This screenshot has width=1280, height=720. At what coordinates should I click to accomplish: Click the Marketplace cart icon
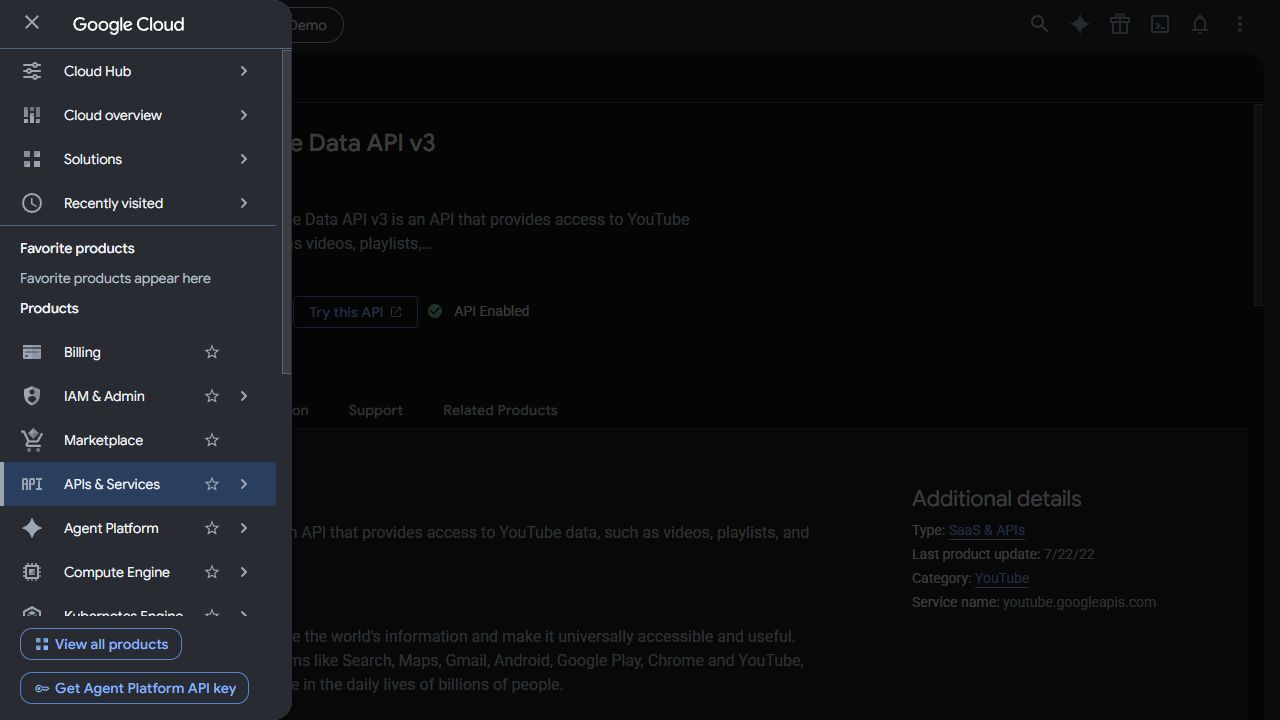pyautogui.click(x=32, y=440)
